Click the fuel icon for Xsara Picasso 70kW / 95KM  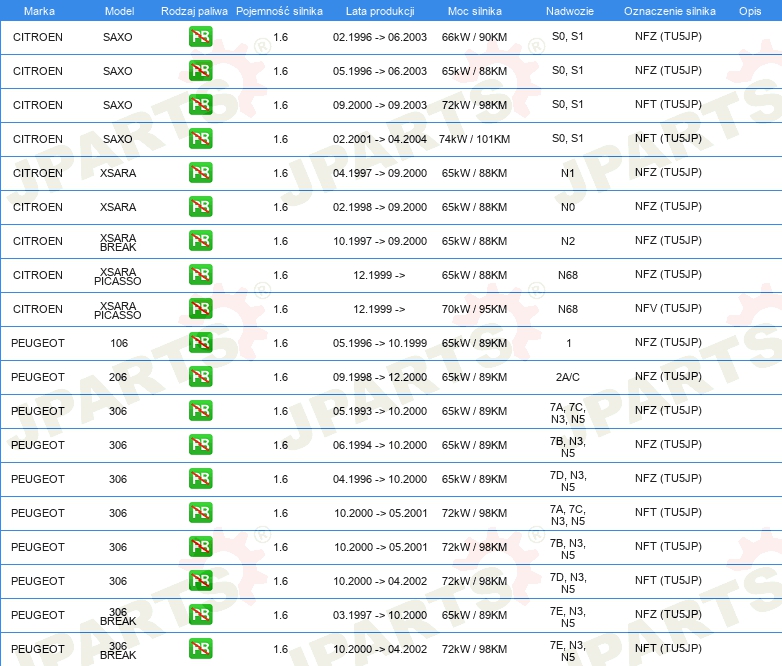click(200, 308)
